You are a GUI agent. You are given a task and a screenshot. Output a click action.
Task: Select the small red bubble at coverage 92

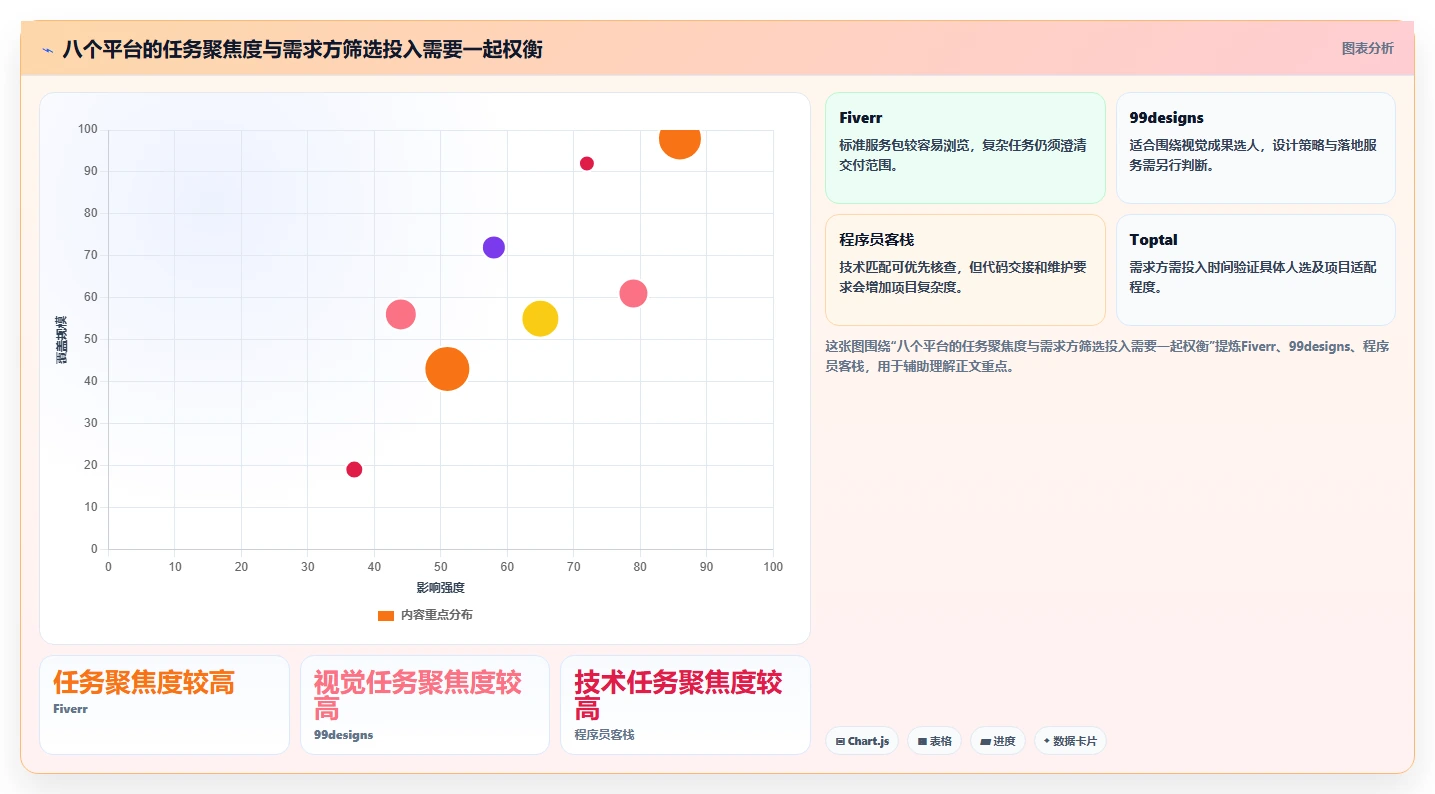pyautogui.click(x=587, y=163)
